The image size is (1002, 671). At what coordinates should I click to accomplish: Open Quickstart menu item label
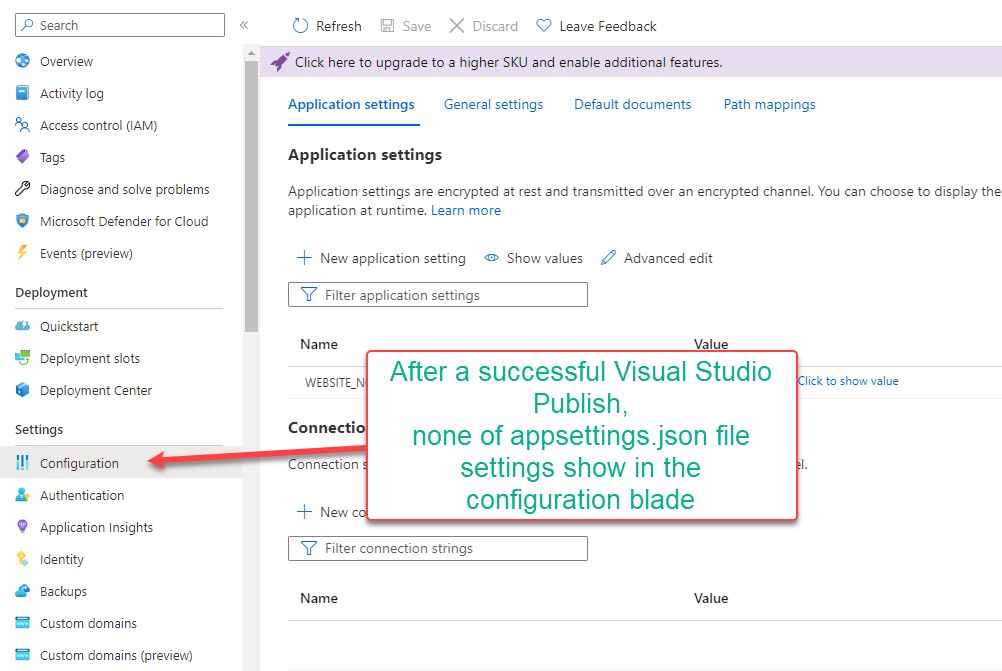tap(69, 326)
